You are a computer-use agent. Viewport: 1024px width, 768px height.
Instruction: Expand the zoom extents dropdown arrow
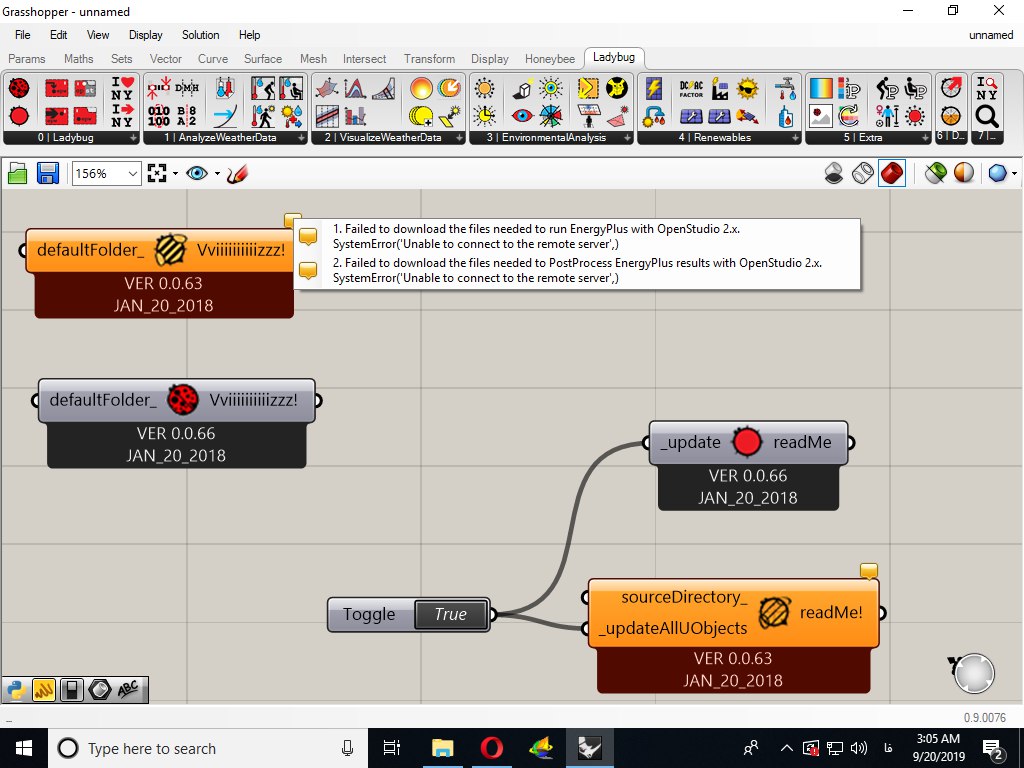coord(175,174)
